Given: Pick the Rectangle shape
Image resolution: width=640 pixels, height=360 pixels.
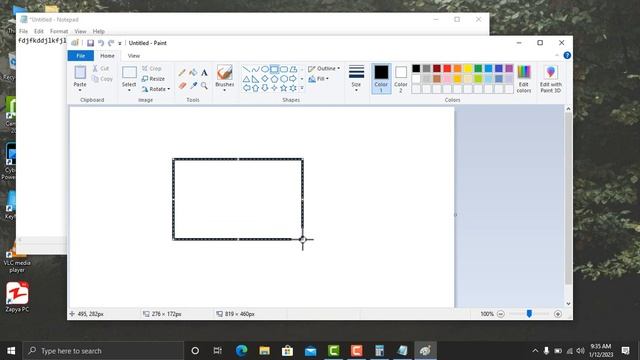Looking at the screenshot, I should (274, 69).
